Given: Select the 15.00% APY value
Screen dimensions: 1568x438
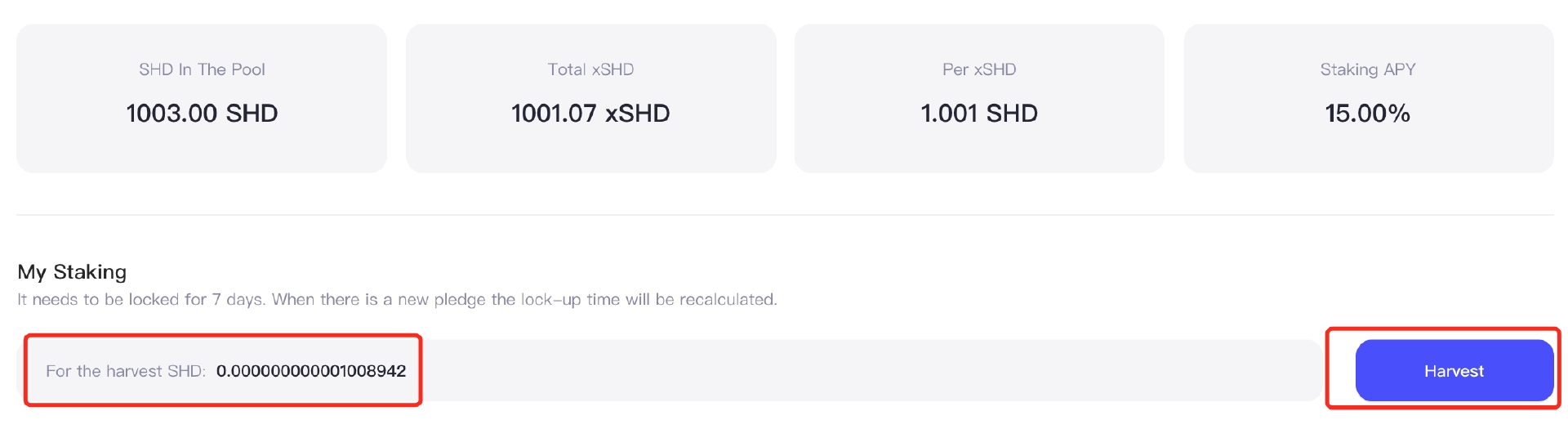Looking at the screenshot, I should pyautogui.click(x=1368, y=113).
